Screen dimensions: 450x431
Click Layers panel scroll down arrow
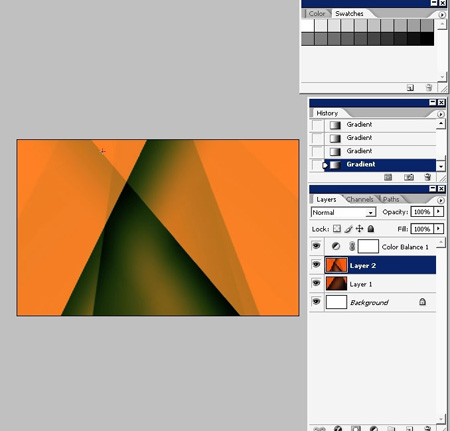click(441, 418)
